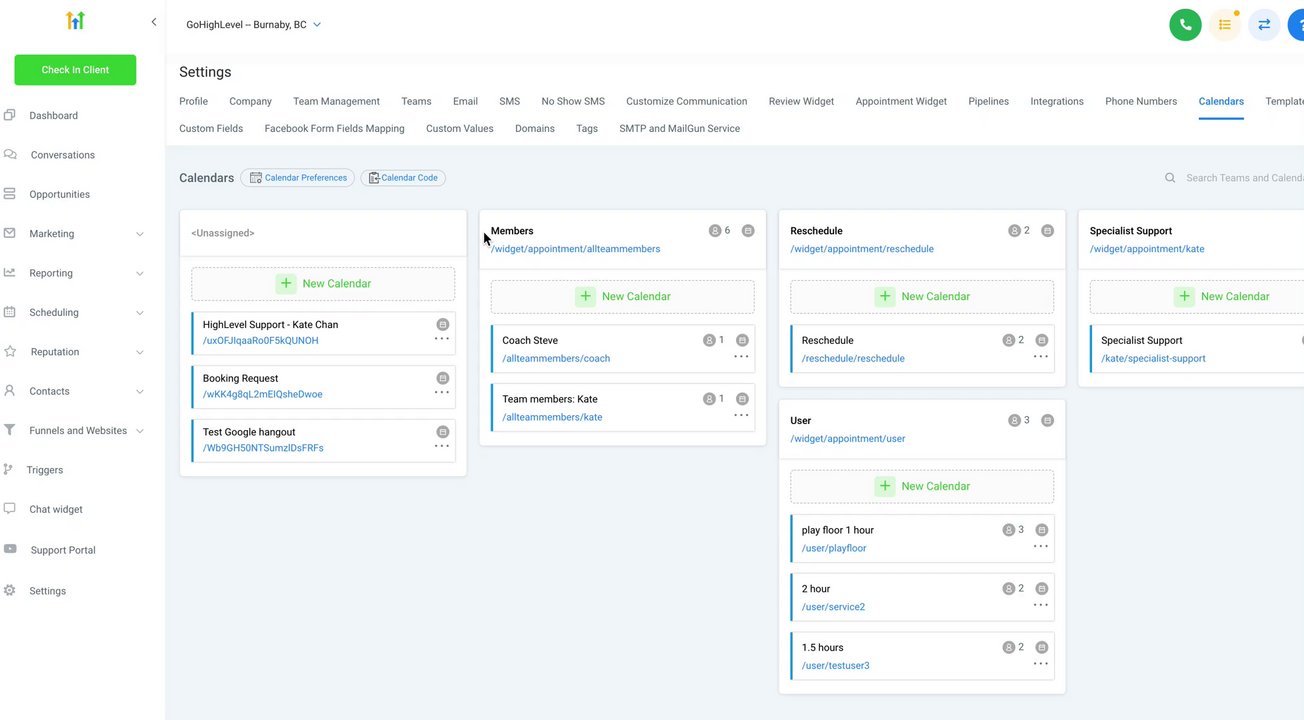This screenshot has width=1304, height=720.
Task: Open the SMTP and MailGun Service tab
Action: [680, 128]
